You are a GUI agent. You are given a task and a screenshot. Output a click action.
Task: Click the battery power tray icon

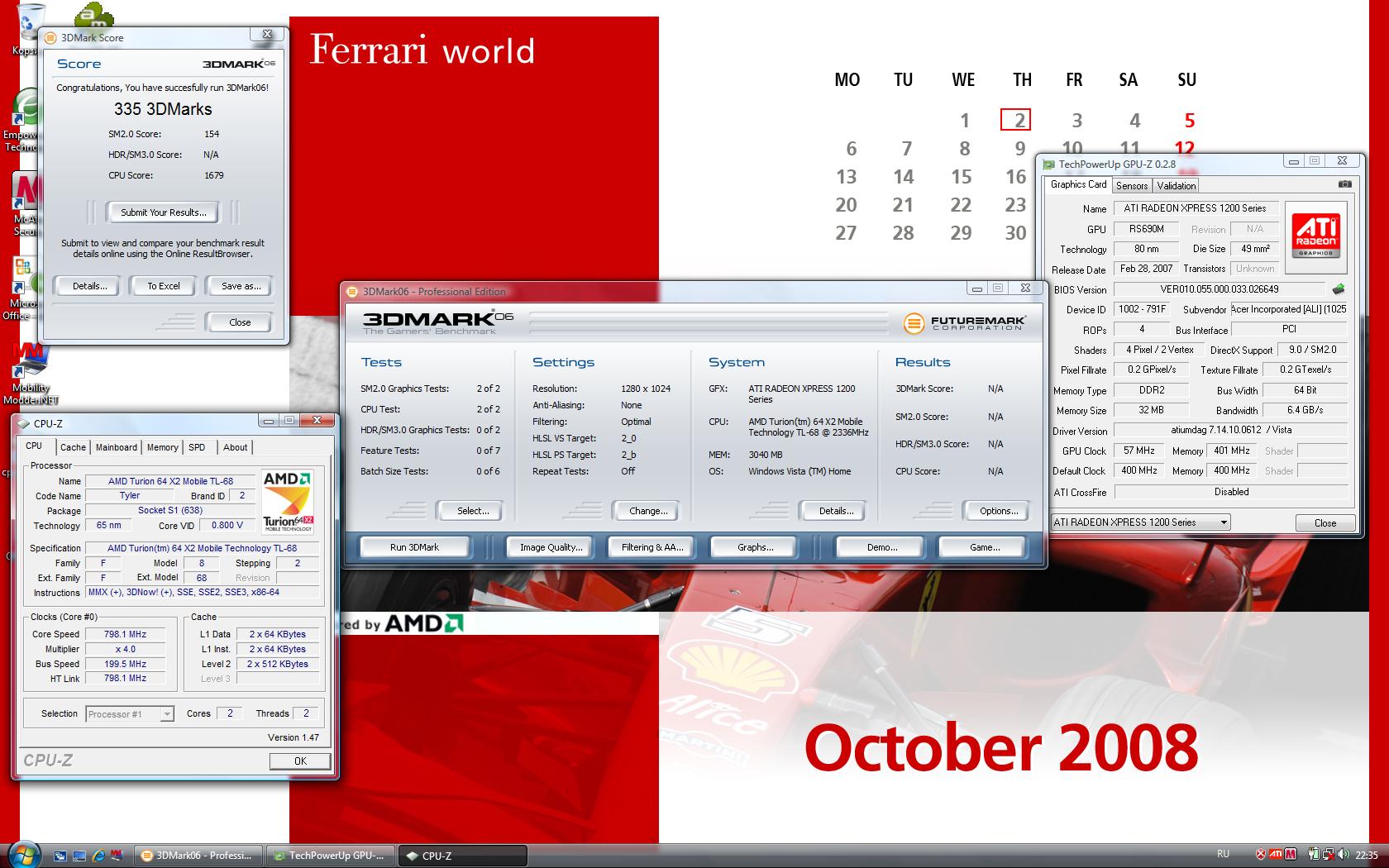coord(1314,854)
